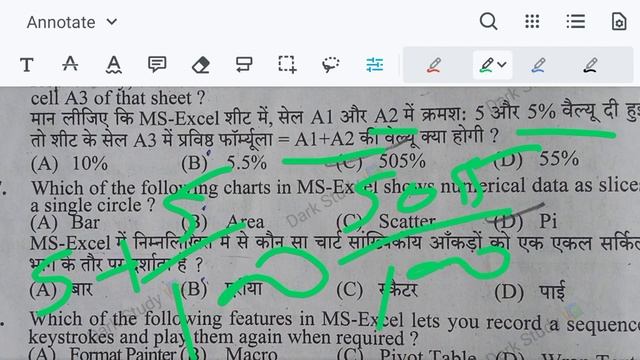This screenshot has width=640, height=360.
Task: Click the Hindi option 'स्कैटर'
Action: [398, 290]
